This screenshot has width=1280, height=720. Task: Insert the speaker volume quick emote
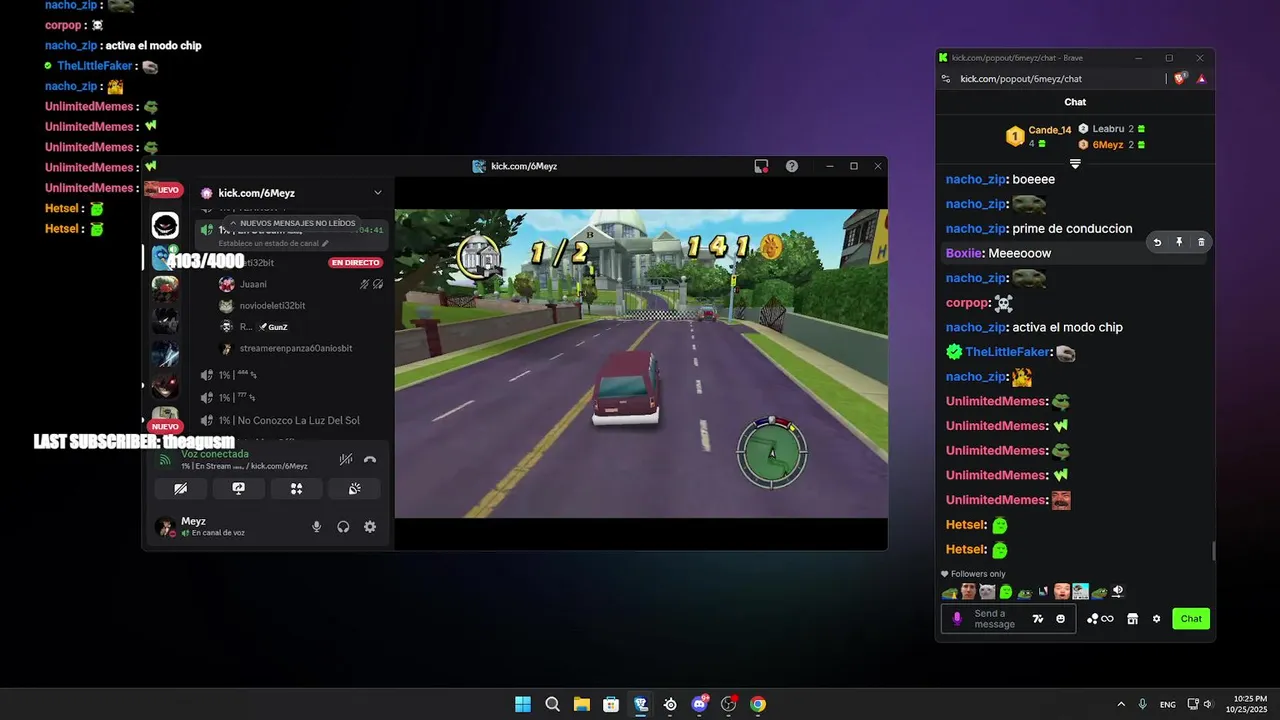[x=1118, y=592]
